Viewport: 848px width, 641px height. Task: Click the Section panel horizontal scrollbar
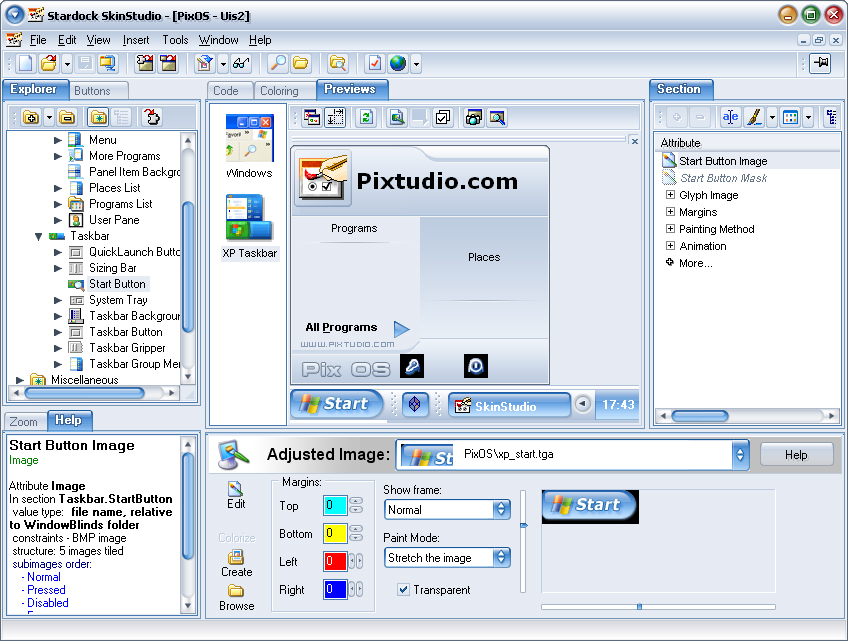click(747, 415)
